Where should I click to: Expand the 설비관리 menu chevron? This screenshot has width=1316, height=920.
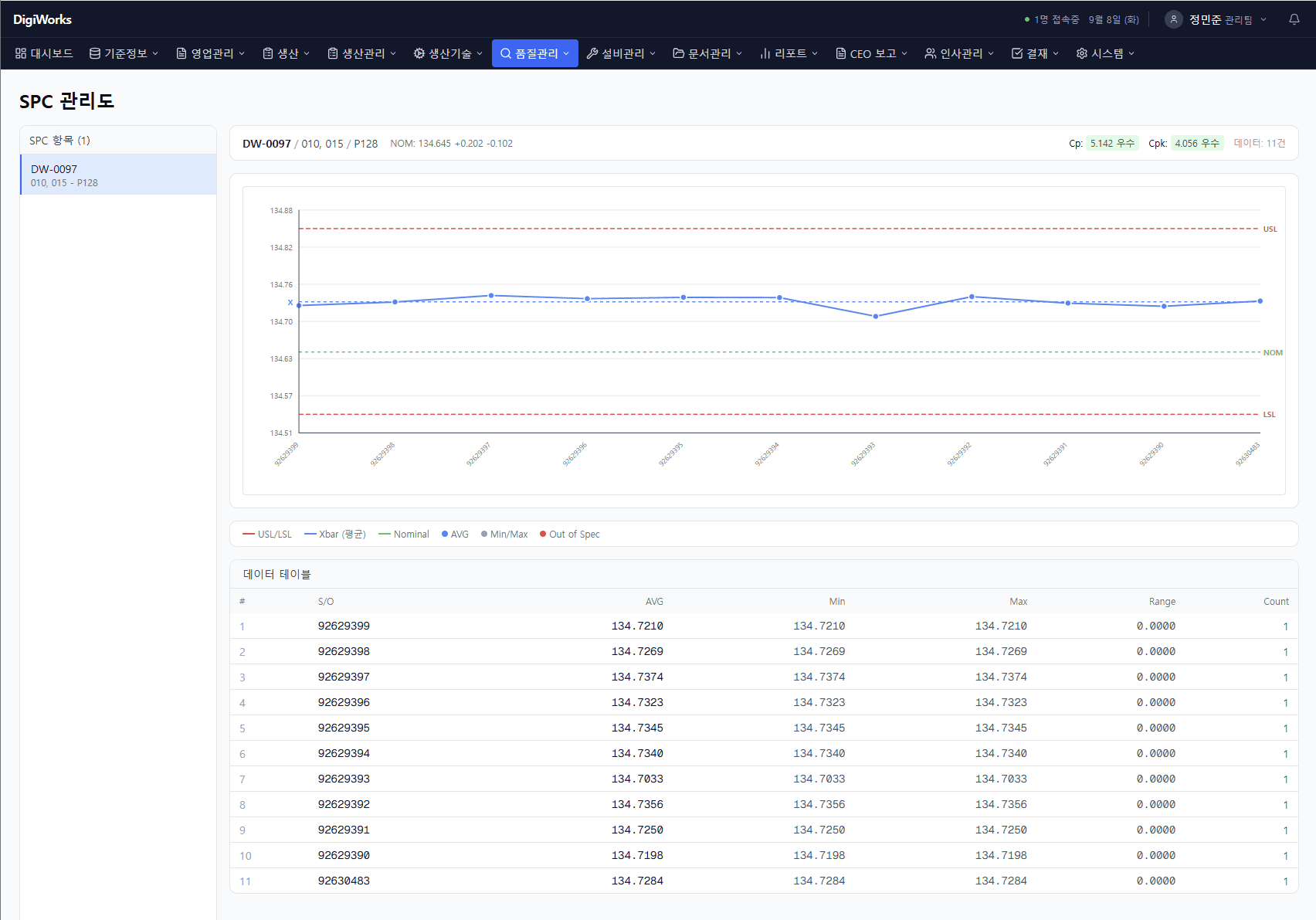click(653, 53)
